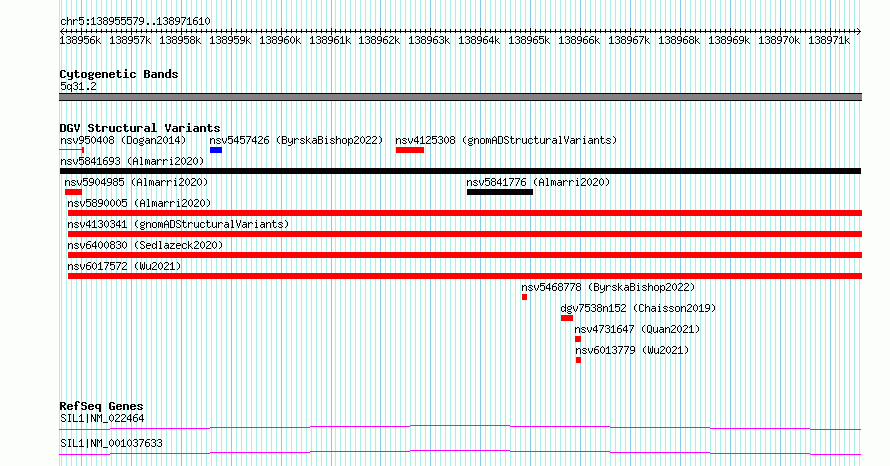Open the nsv5890005 (Almarri2020) label
Image resolution: width=890 pixels, height=466 pixels.
(x=139, y=203)
